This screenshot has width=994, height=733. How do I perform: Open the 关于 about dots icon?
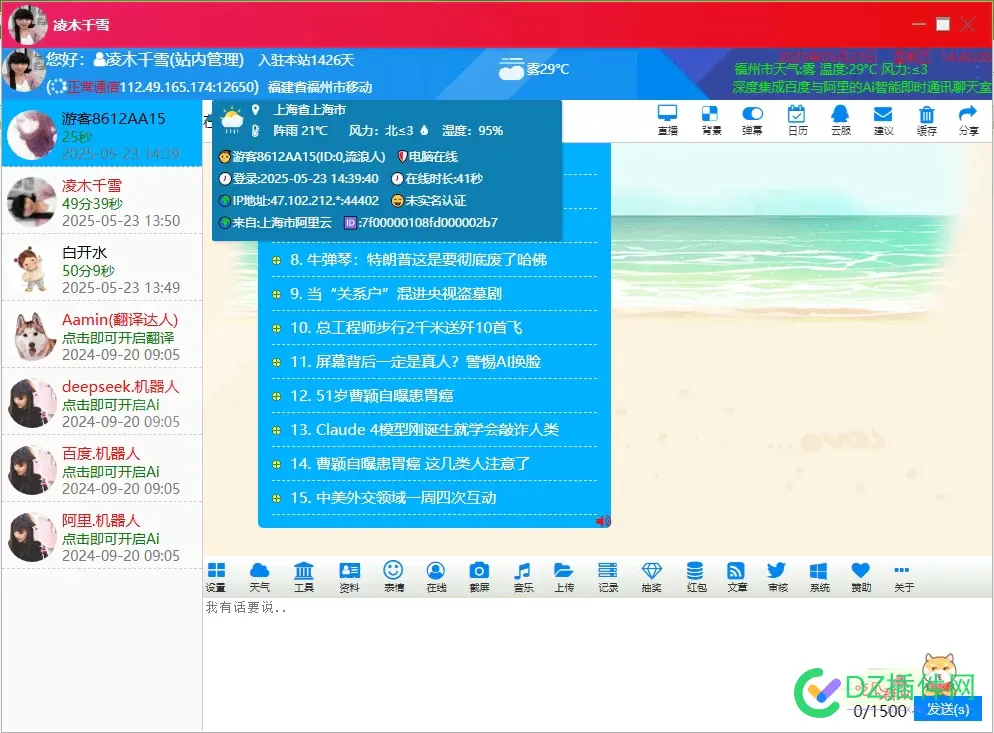903,577
